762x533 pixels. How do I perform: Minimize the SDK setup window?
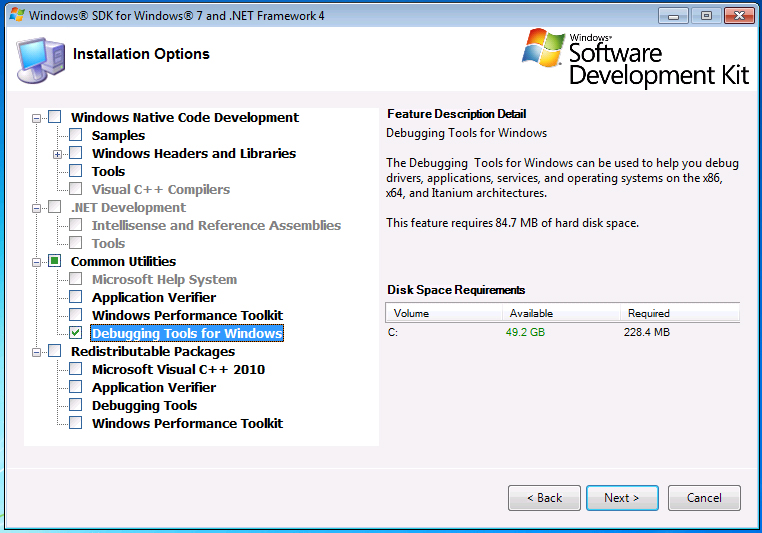pos(673,16)
